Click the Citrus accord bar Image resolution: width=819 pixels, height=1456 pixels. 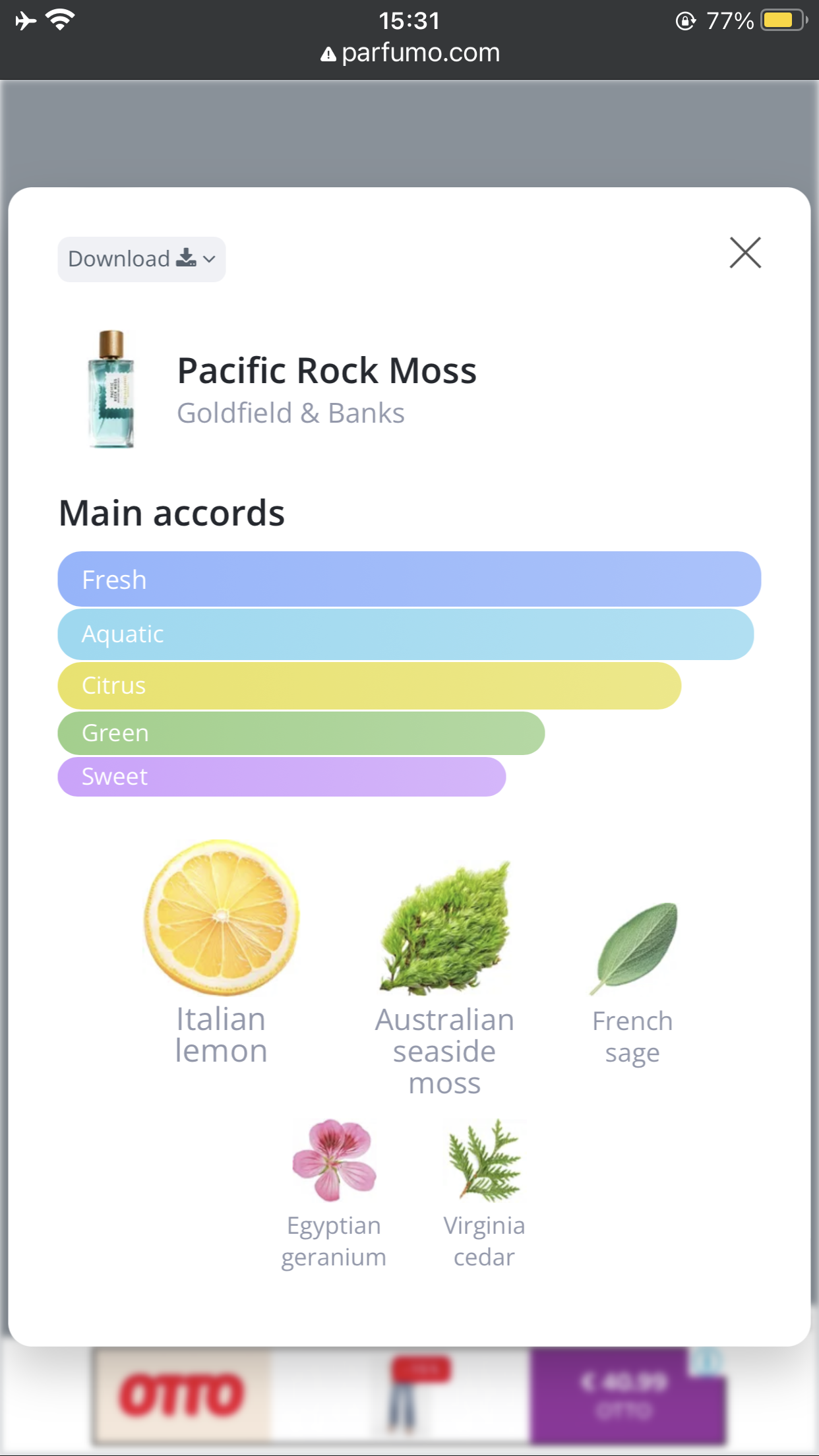[369, 686]
